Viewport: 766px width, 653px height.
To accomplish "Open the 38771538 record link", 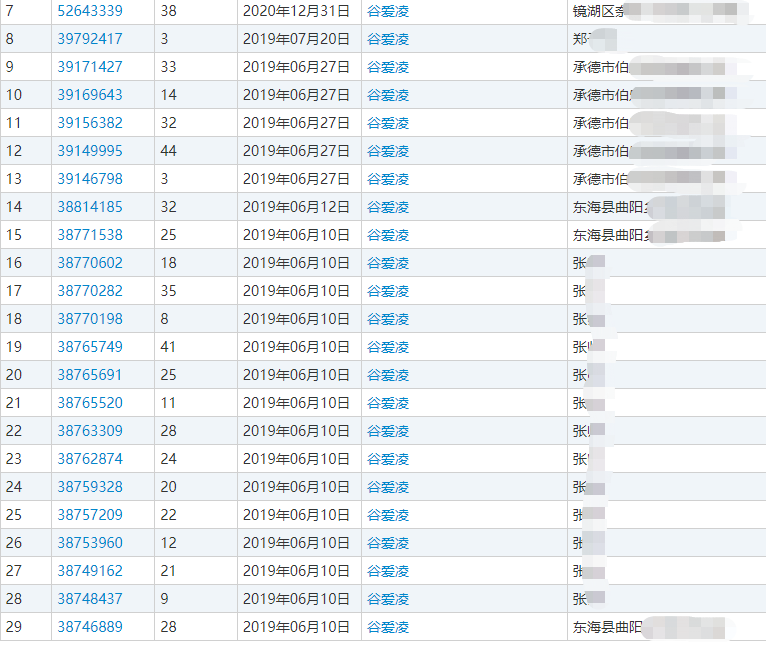I will point(90,235).
